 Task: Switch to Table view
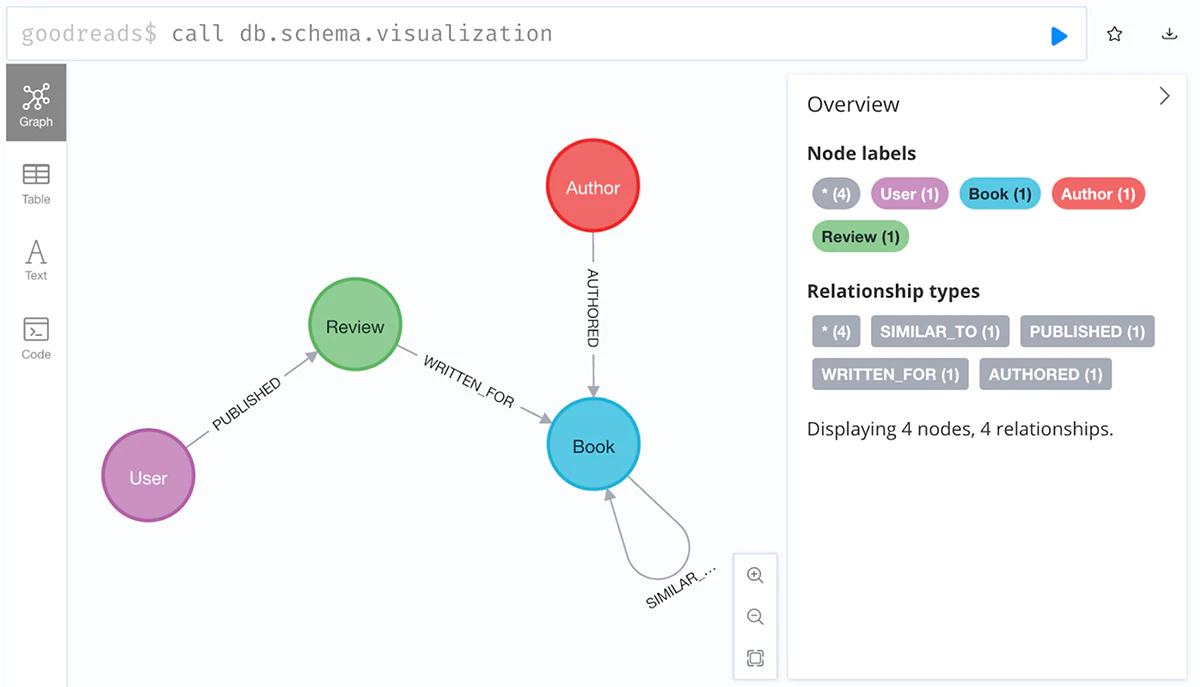tap(36, 183)
